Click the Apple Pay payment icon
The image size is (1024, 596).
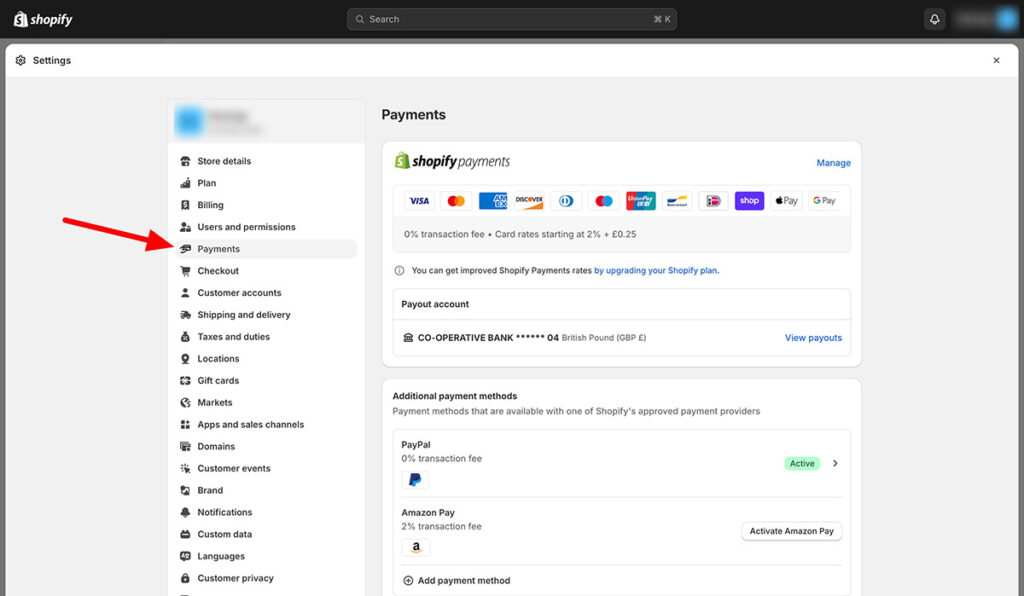click(786, 201)
